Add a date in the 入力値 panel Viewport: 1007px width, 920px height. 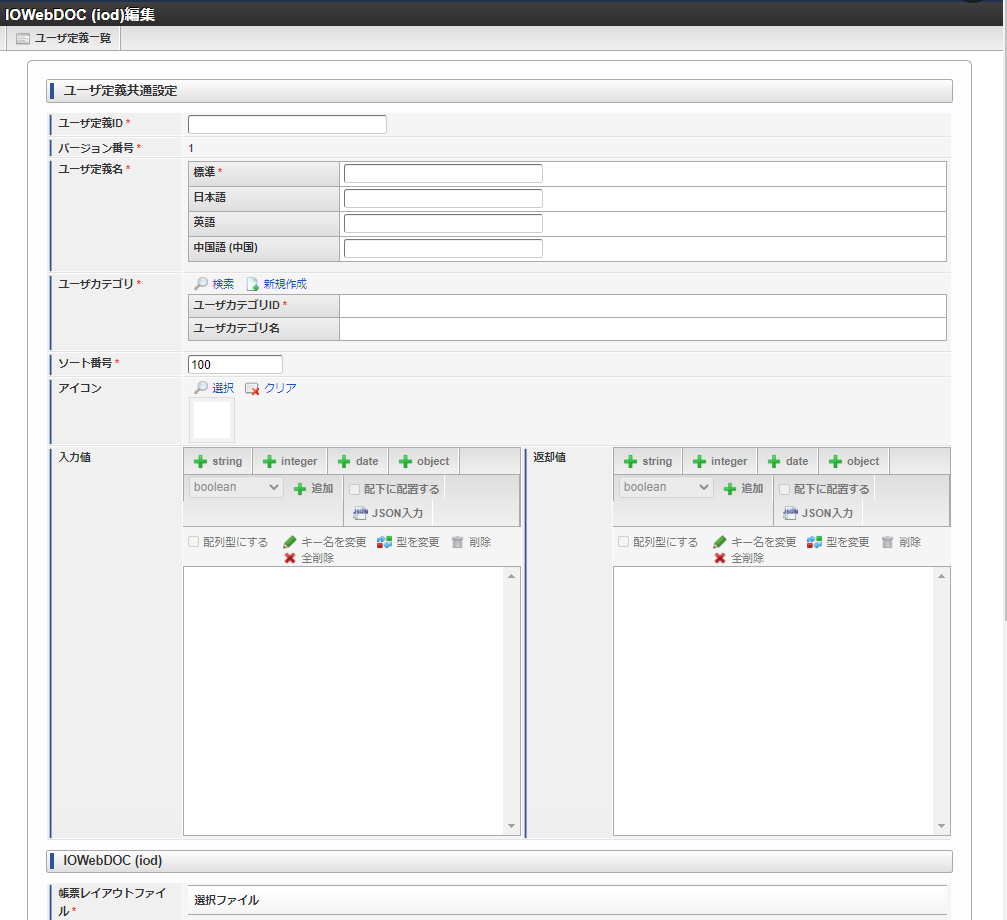coord(358,461)
